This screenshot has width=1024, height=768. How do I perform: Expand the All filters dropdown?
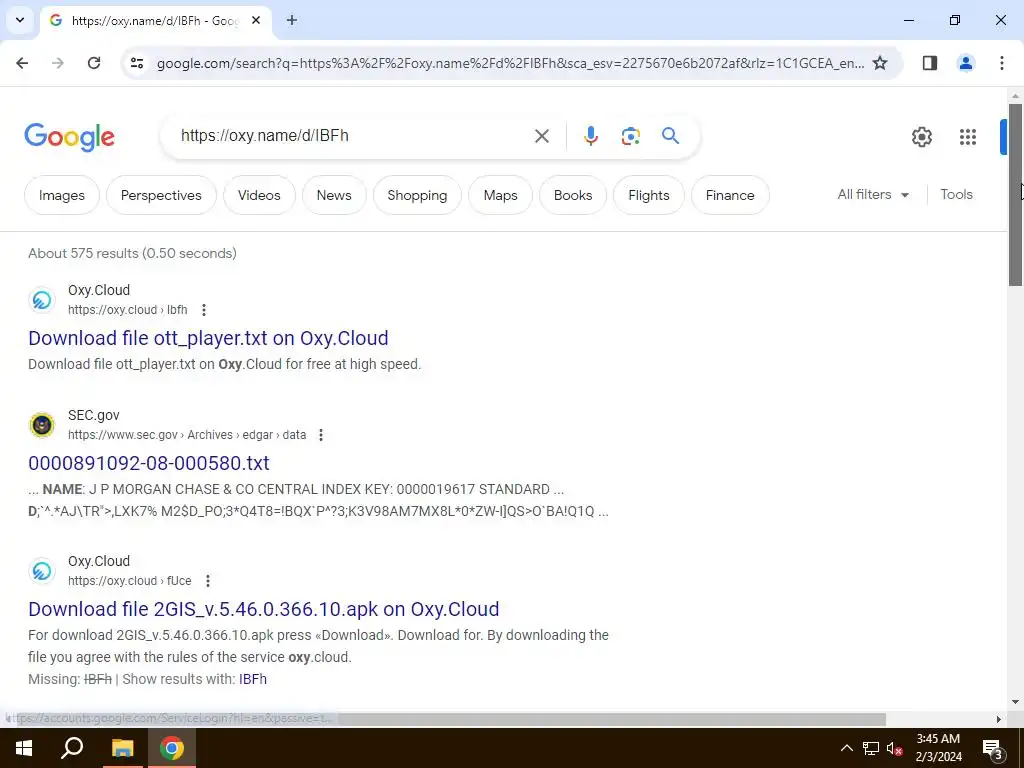point(873,195)
